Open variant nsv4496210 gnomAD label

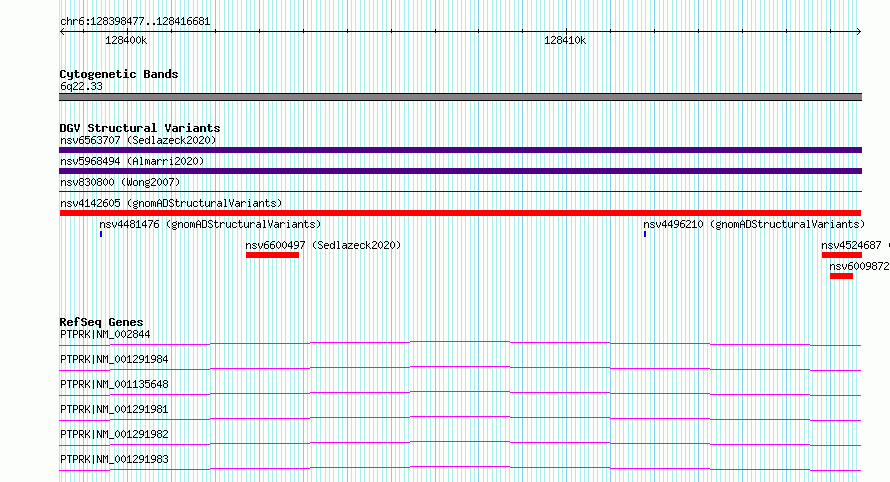click(x=754, y=224)
